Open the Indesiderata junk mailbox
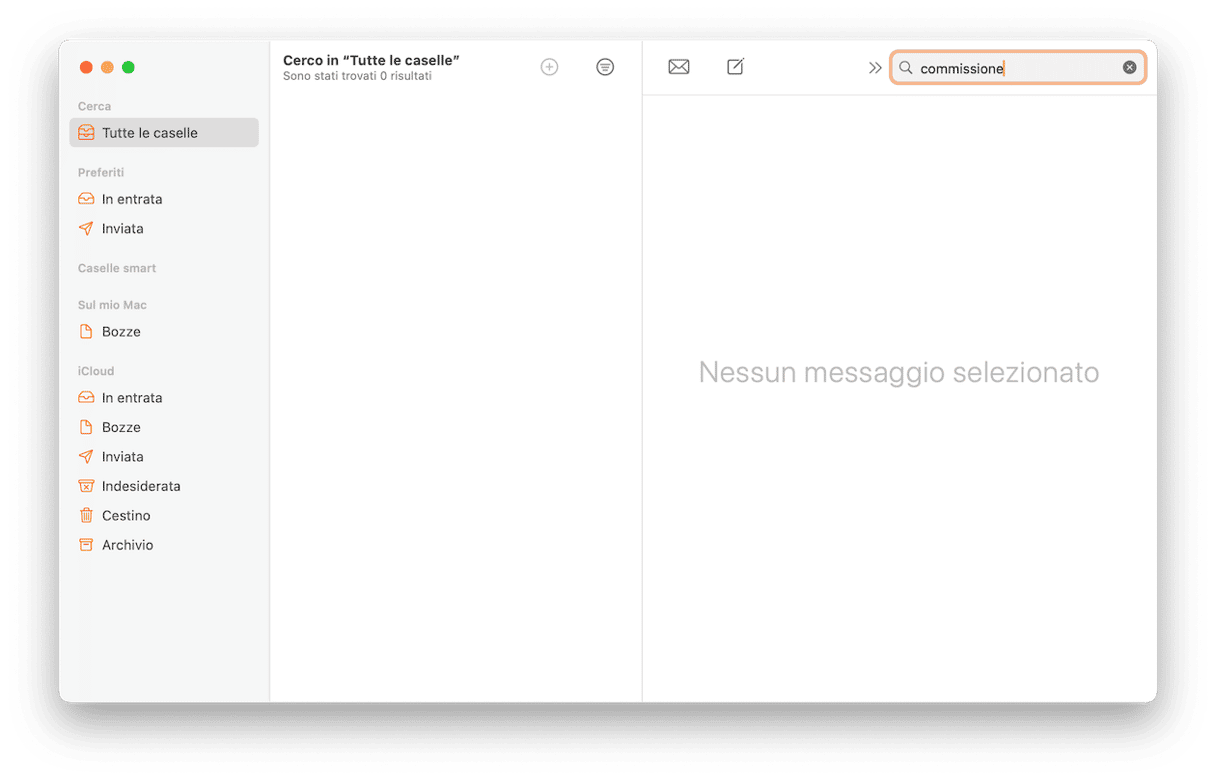The height and width of the screenshot is (780, 1216). click(x=164, y=486)
